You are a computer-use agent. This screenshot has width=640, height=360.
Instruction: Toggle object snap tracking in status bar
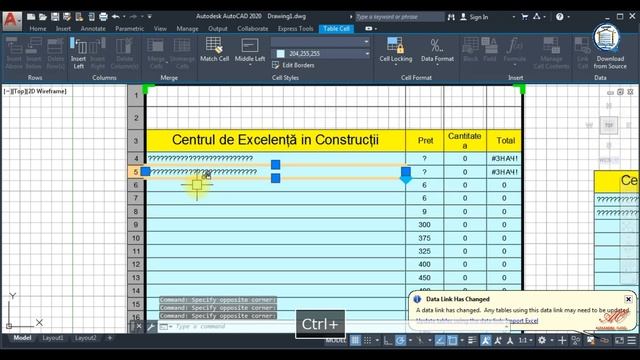click(x=440, y=340)
